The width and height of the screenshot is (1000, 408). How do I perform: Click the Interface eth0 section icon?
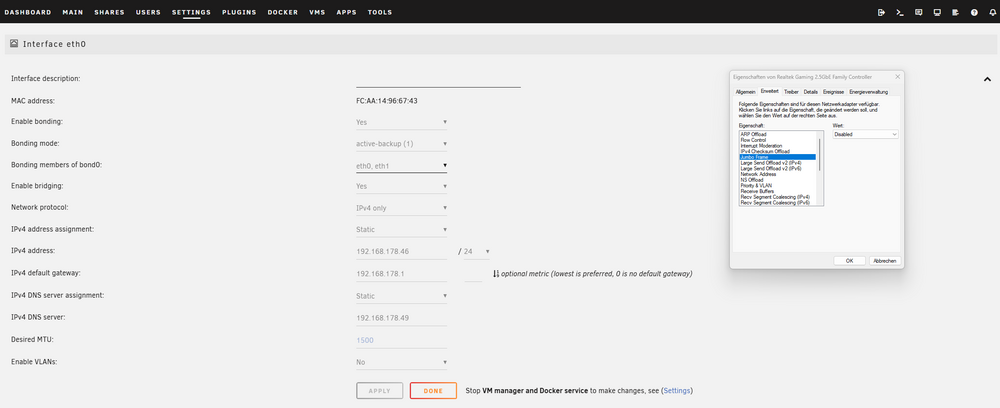tap(14, 44)
